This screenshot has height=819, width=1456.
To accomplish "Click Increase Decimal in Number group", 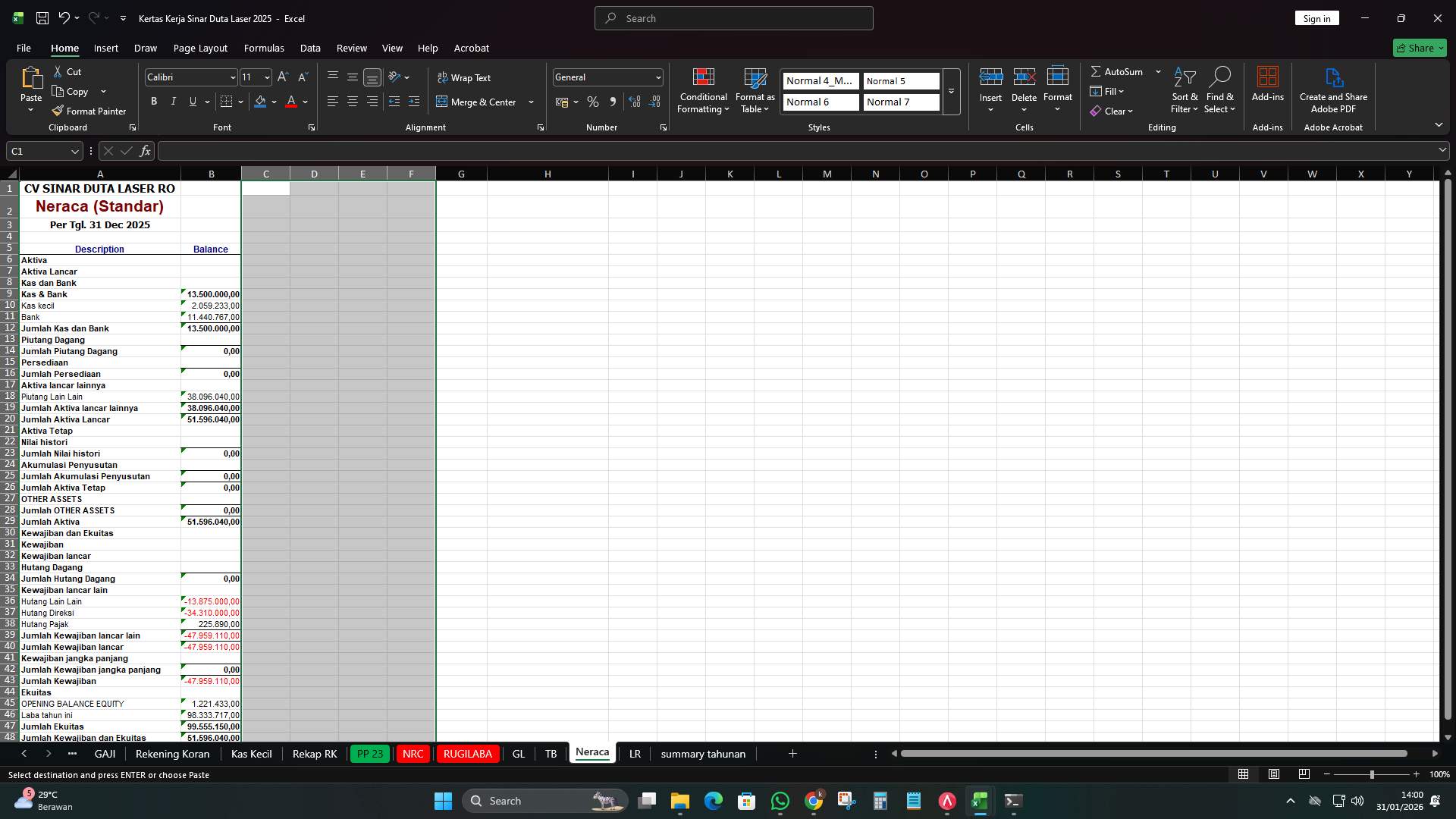I will point(635,102).
